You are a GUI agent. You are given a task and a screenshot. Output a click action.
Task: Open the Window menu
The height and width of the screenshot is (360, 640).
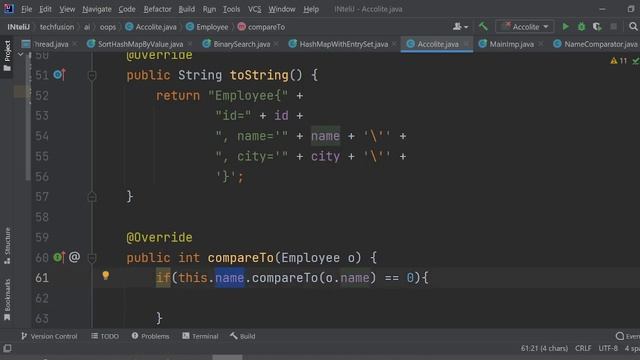[282, 9]
